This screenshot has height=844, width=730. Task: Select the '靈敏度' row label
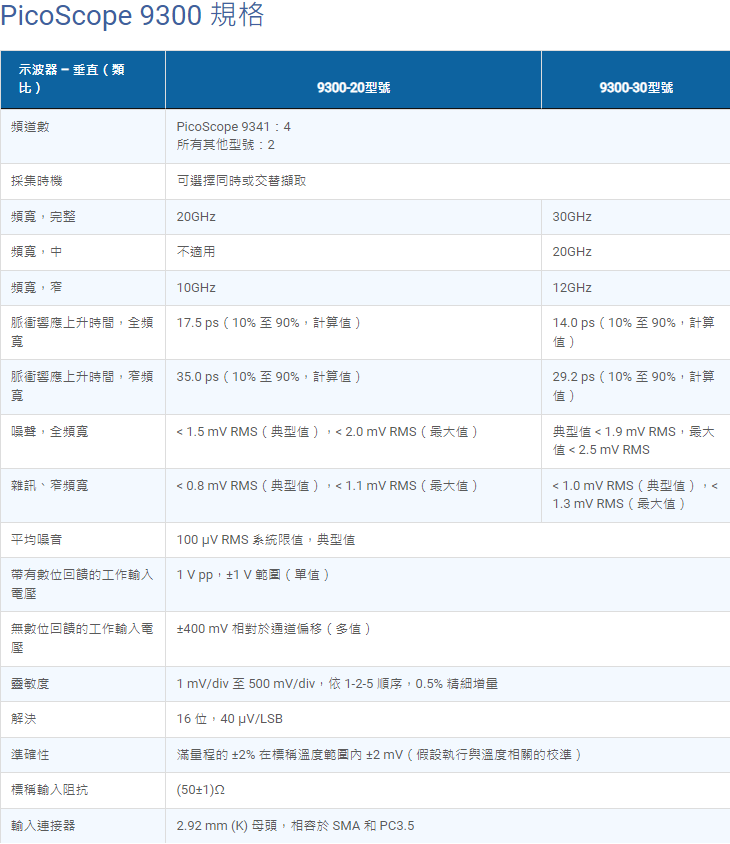[x=30, y=684]
